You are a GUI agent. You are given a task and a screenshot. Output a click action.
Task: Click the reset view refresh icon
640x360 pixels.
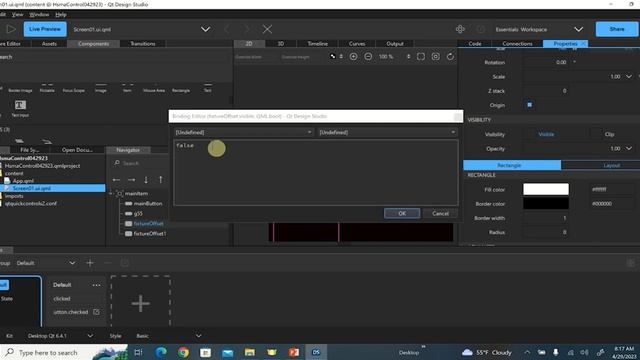point(450,57)
